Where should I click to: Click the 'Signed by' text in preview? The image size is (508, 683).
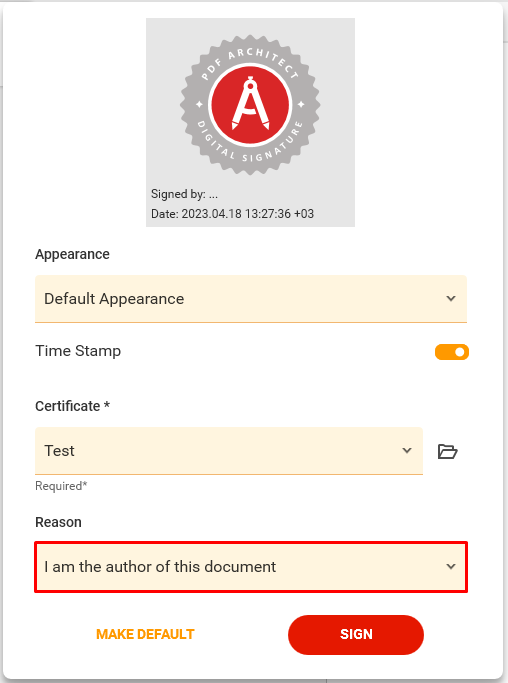pyautogui.click(x=184, y=194)
